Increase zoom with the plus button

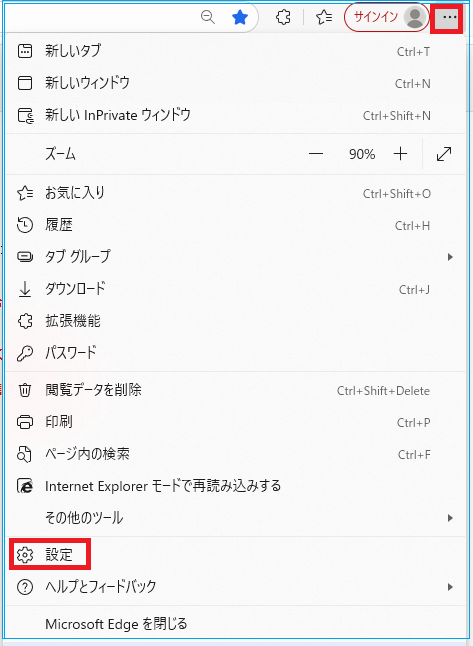400,154
